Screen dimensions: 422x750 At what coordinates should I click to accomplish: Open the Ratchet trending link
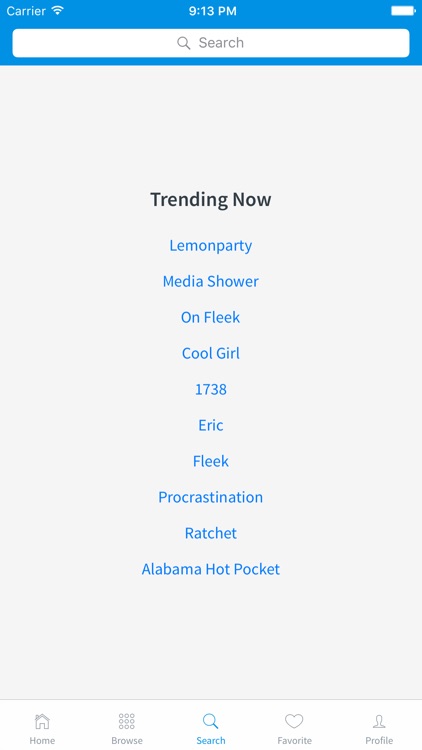tap(211, 533)
